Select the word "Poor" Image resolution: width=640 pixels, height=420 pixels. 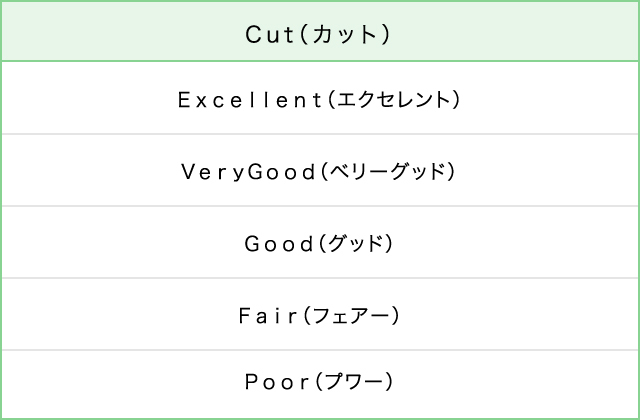click(277, 381)
